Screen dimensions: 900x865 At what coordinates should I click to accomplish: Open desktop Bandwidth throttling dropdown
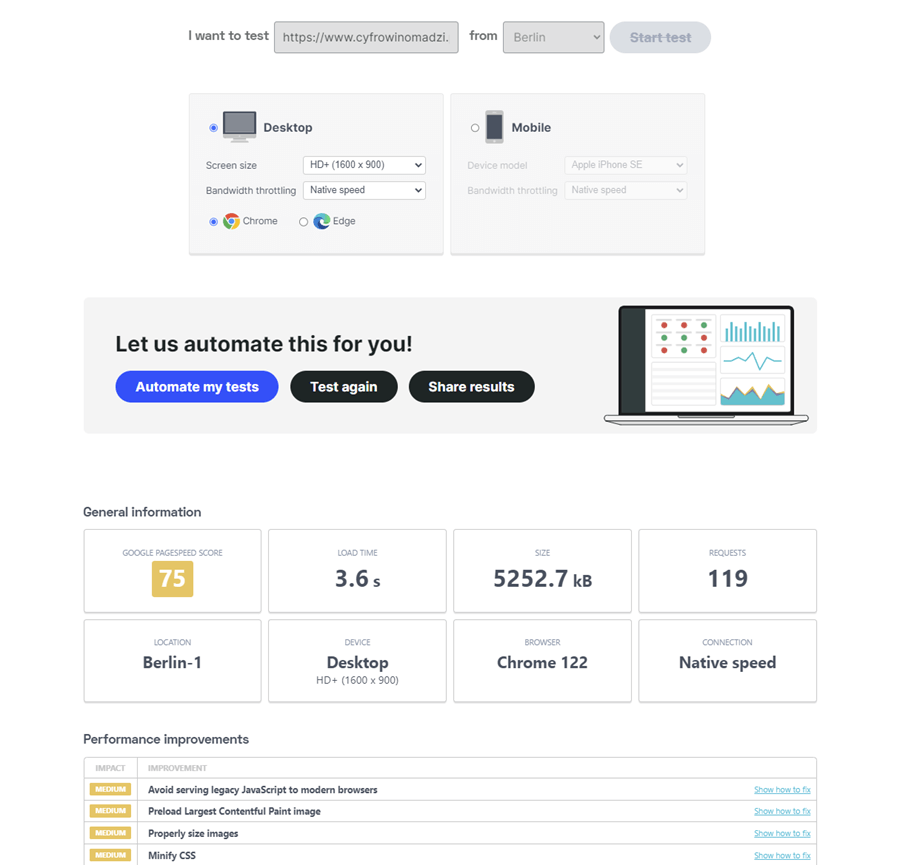[x=364, y=190]
